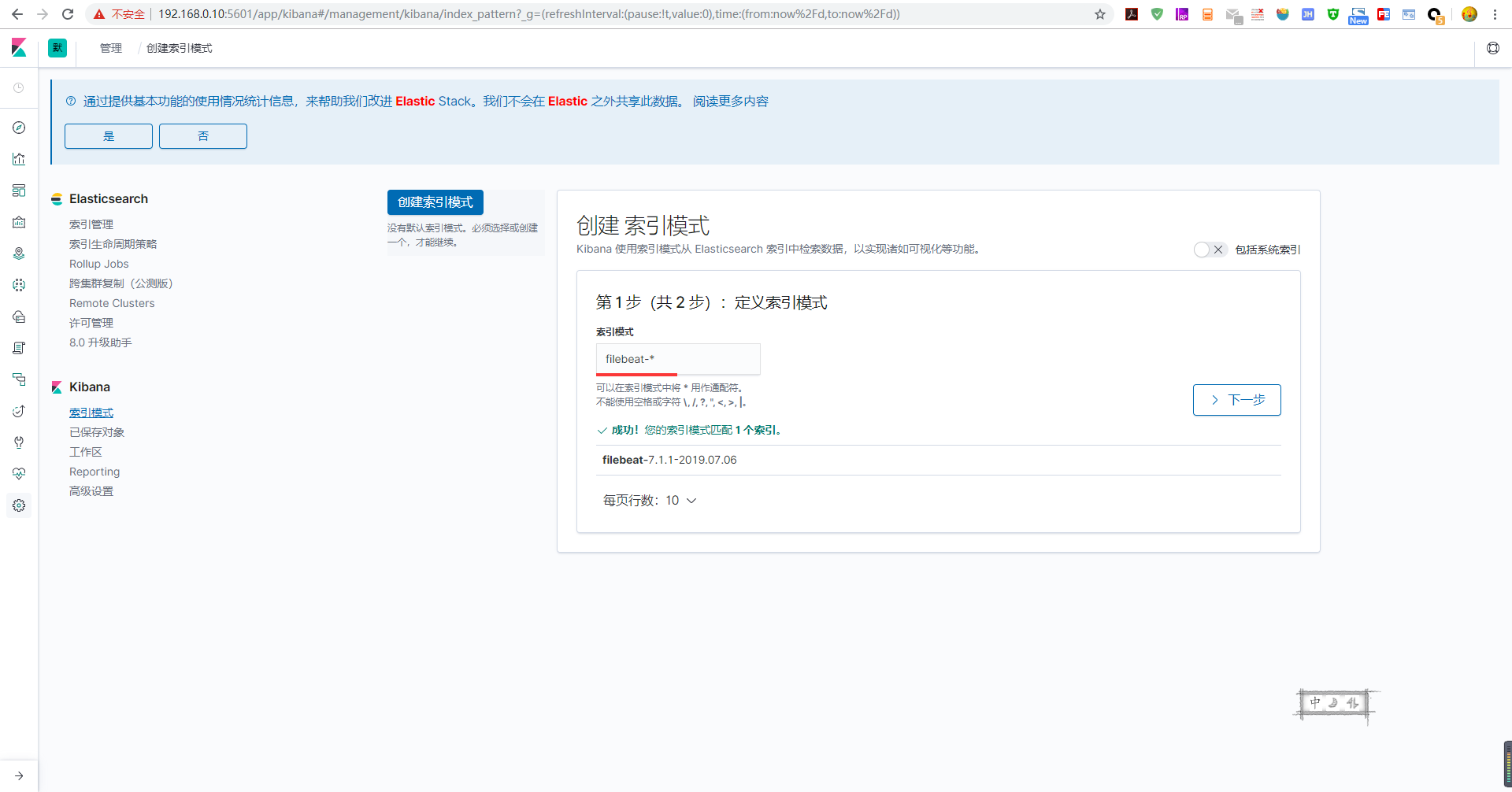Open 索引生命周期策略 link

(x=113, y=244)
